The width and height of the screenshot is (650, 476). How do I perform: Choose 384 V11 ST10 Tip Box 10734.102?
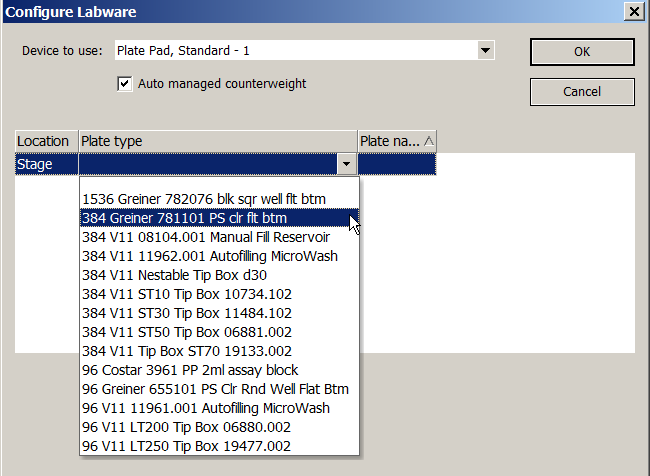186,294
